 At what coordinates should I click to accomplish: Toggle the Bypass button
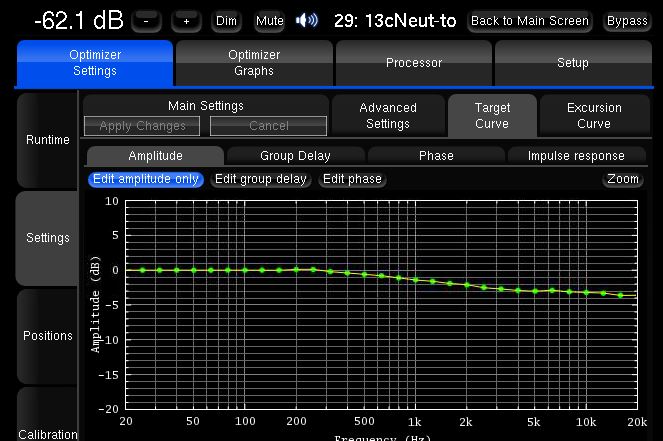[x=626, y=21]
